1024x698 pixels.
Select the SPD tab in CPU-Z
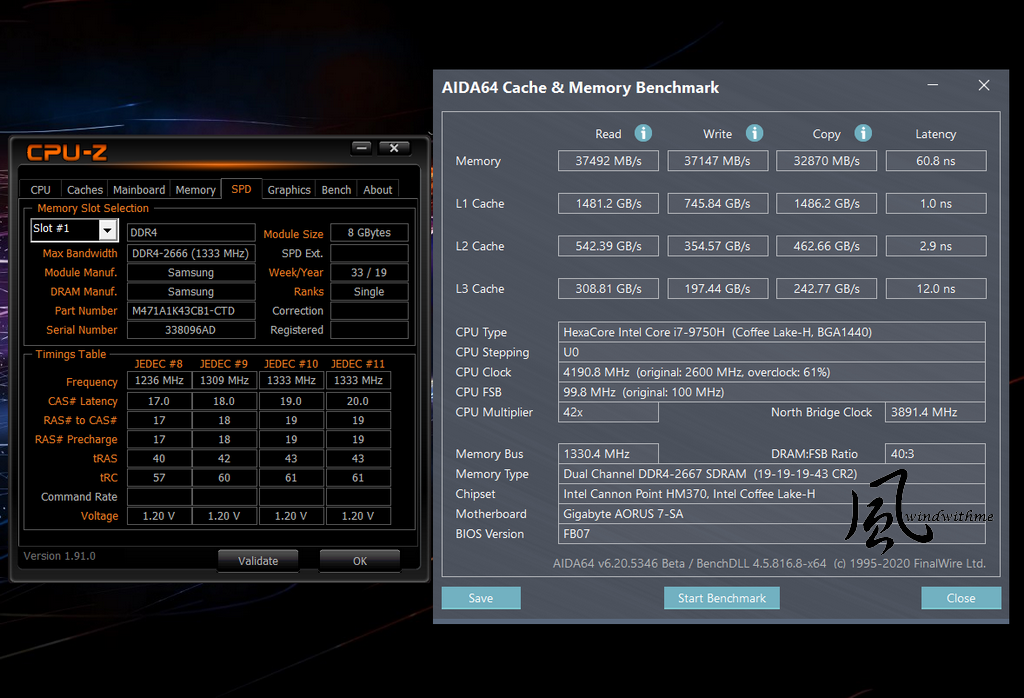(241, 189)
